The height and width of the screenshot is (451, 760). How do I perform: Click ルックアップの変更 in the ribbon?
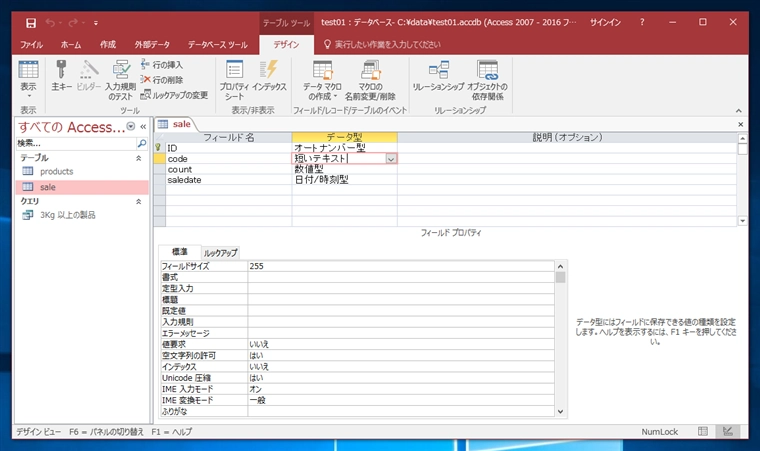point(174,95)
